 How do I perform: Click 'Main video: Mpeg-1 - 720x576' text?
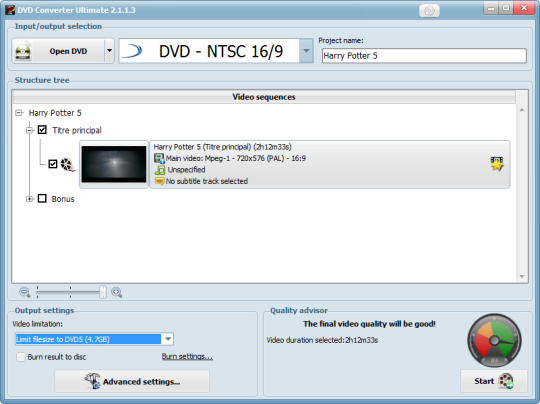click(x=236, y=158)
